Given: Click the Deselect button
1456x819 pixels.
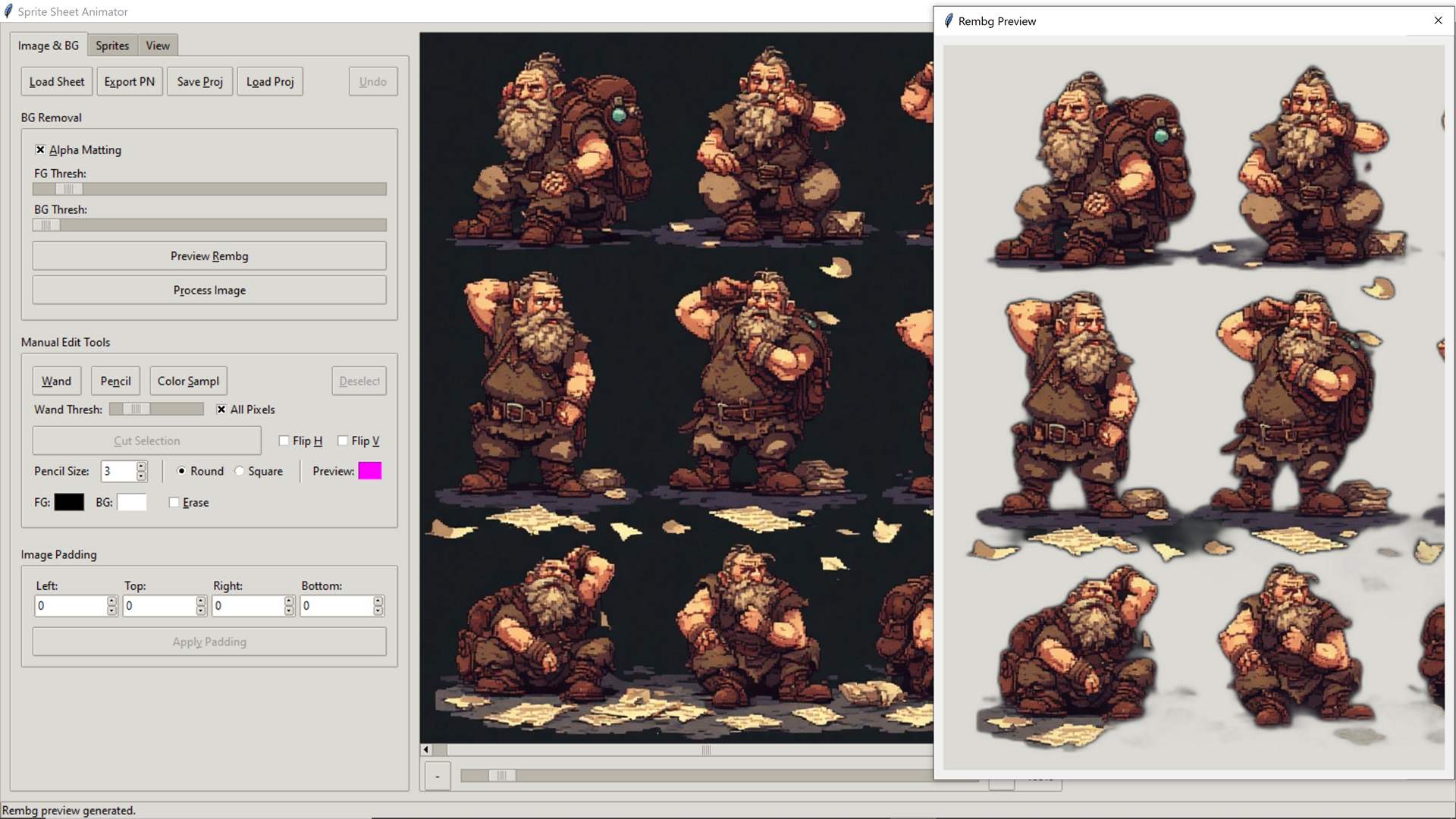Looking at the screenshot, I should [x=359, y=381].
